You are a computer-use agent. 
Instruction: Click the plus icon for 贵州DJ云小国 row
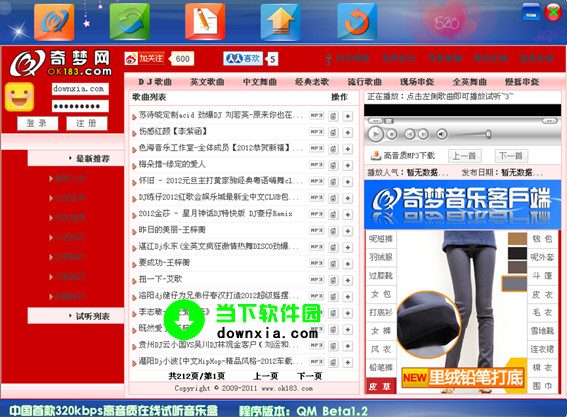click(x=348, y=346)
